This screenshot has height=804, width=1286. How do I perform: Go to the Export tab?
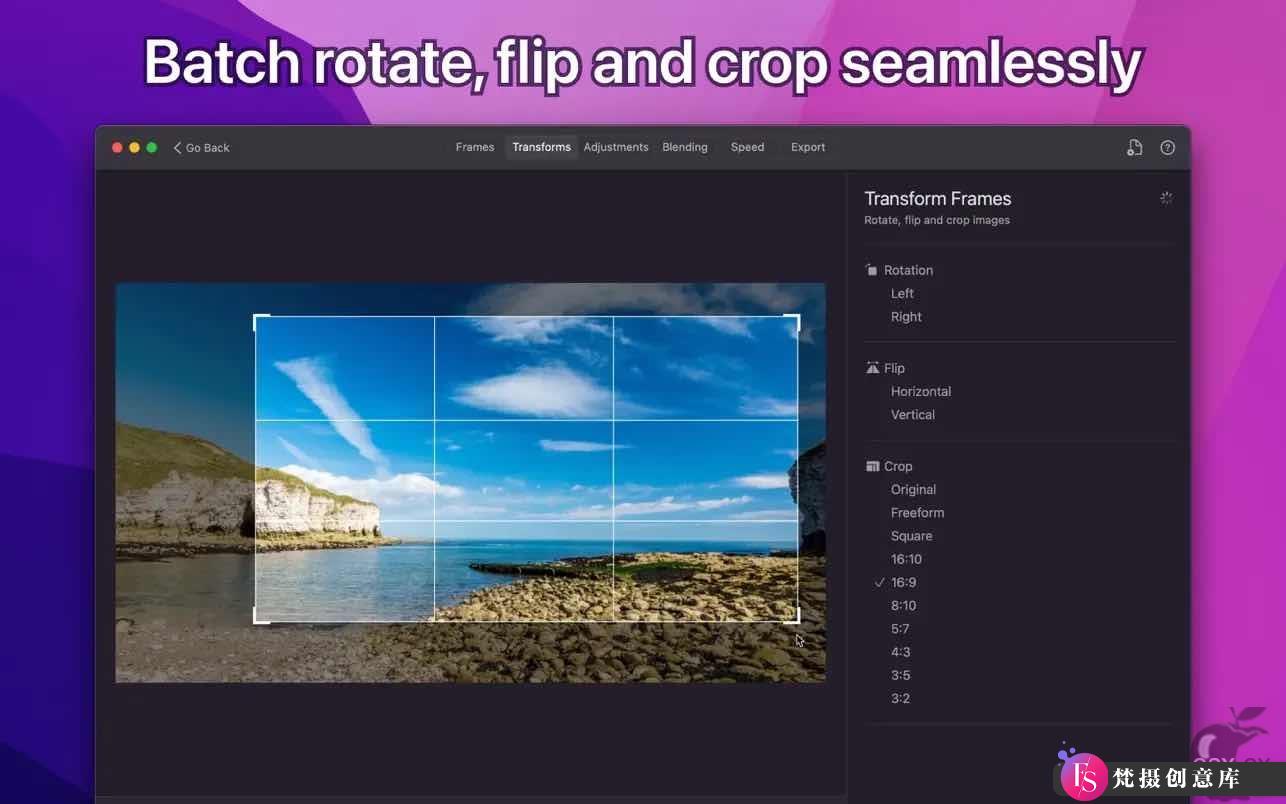coord(808,147)
